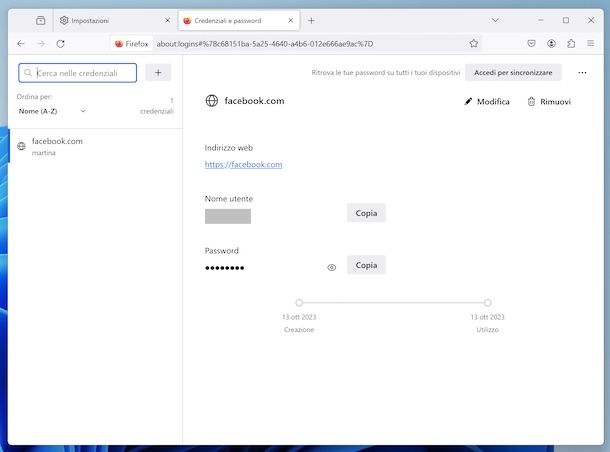Open the Nome (A-Z) sort dropdown

coord(51,111)
